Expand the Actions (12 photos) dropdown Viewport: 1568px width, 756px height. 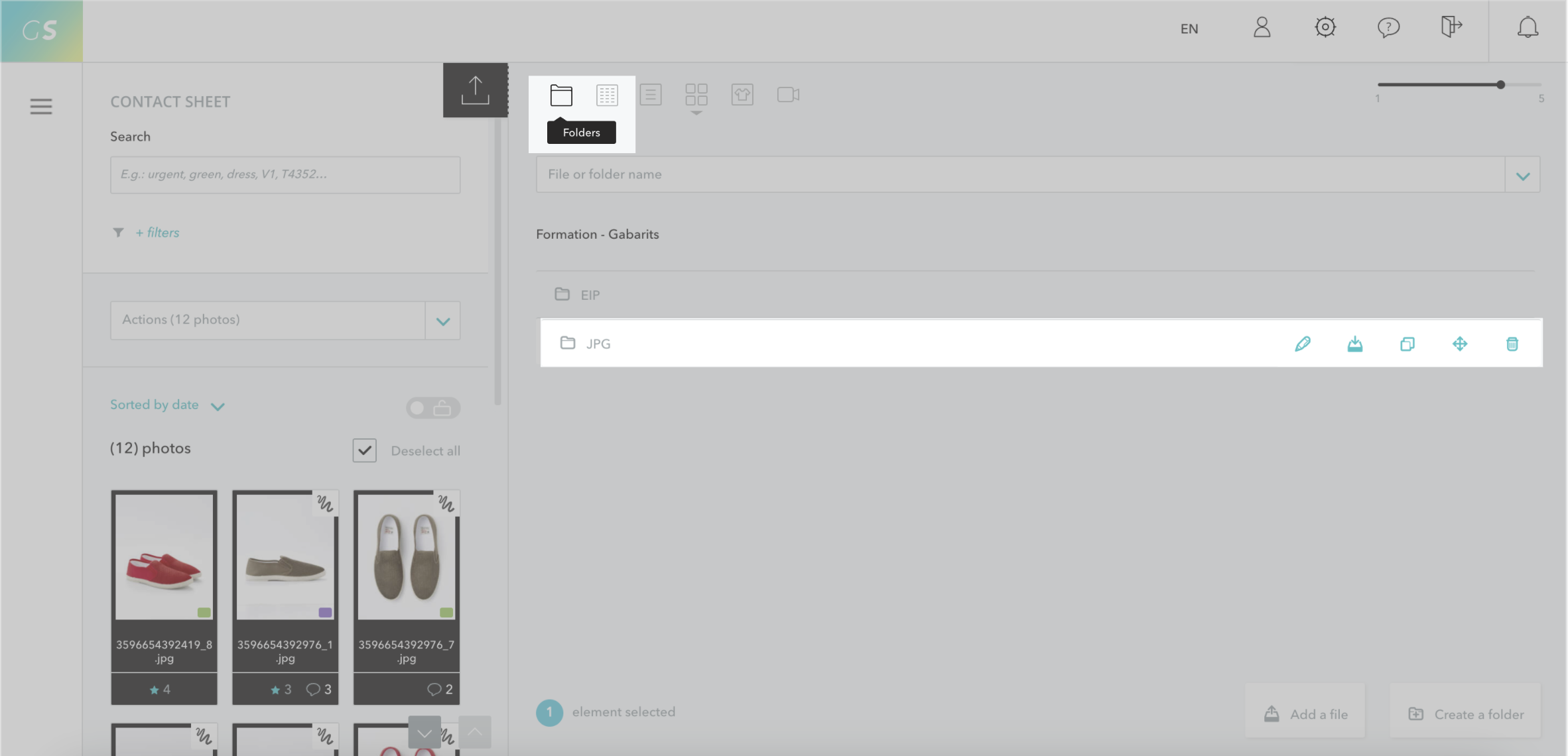tap(442, 321)
